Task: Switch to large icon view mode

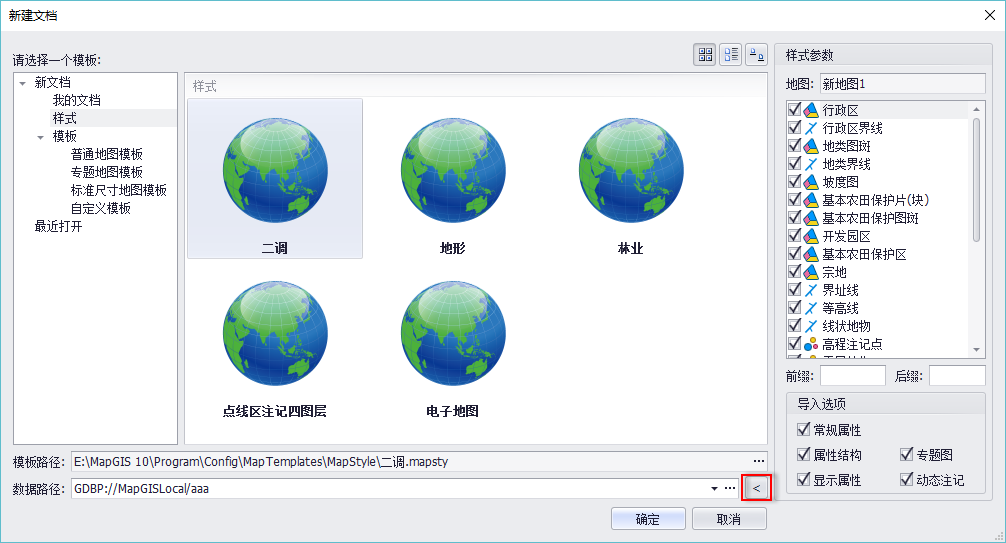Action: (705, 55)
